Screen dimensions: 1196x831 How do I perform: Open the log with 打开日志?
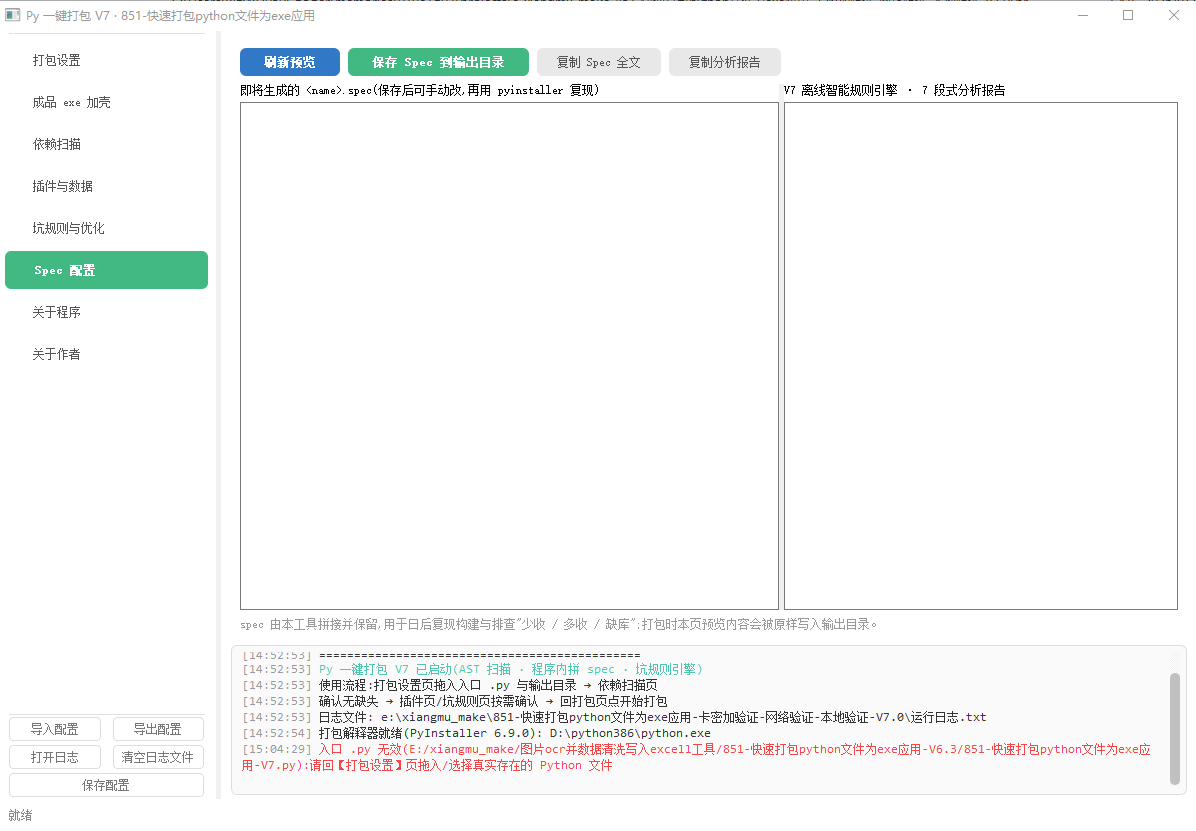pos(55,757)
